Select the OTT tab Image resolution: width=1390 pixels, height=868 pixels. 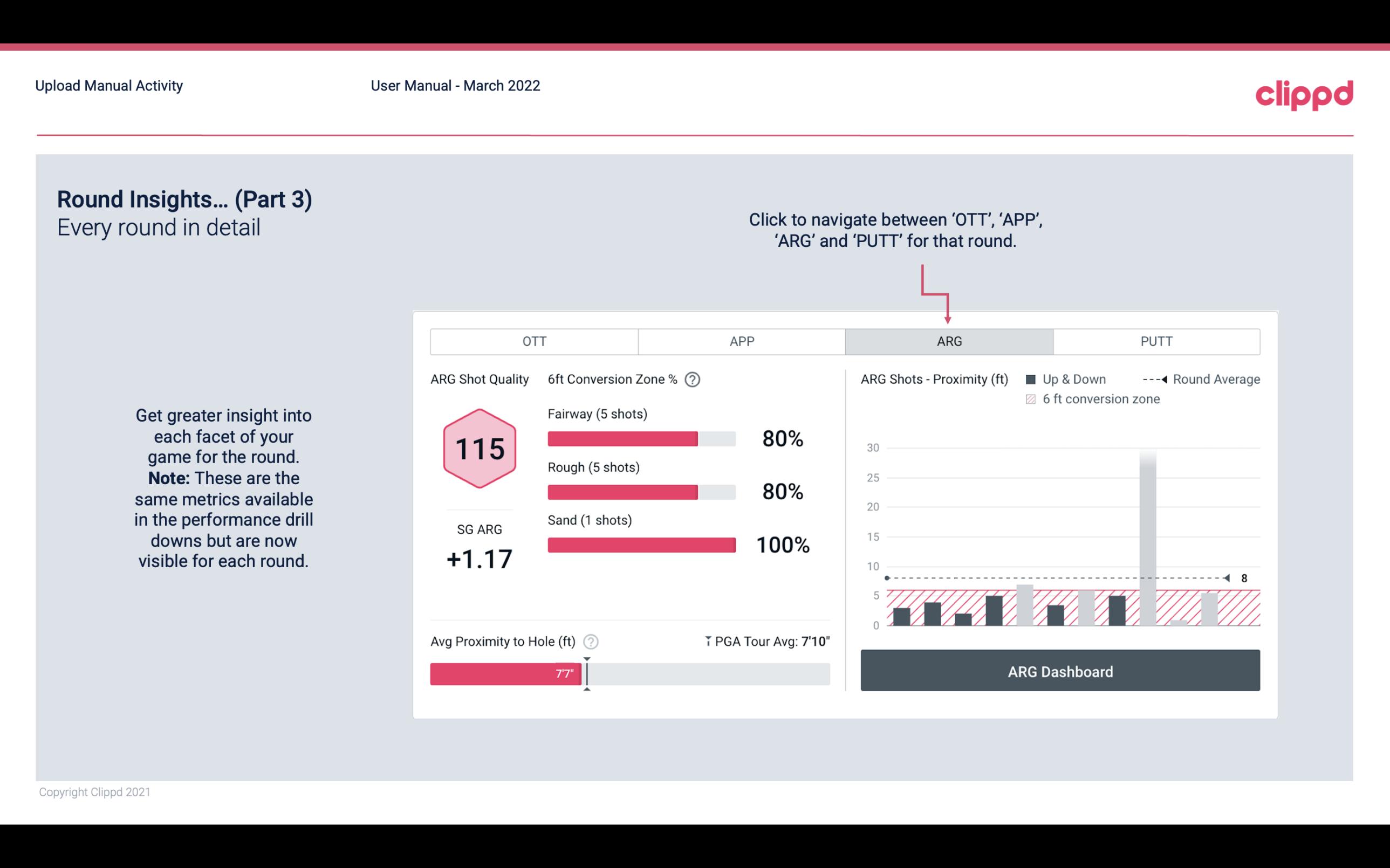click(x=534, y=341)
